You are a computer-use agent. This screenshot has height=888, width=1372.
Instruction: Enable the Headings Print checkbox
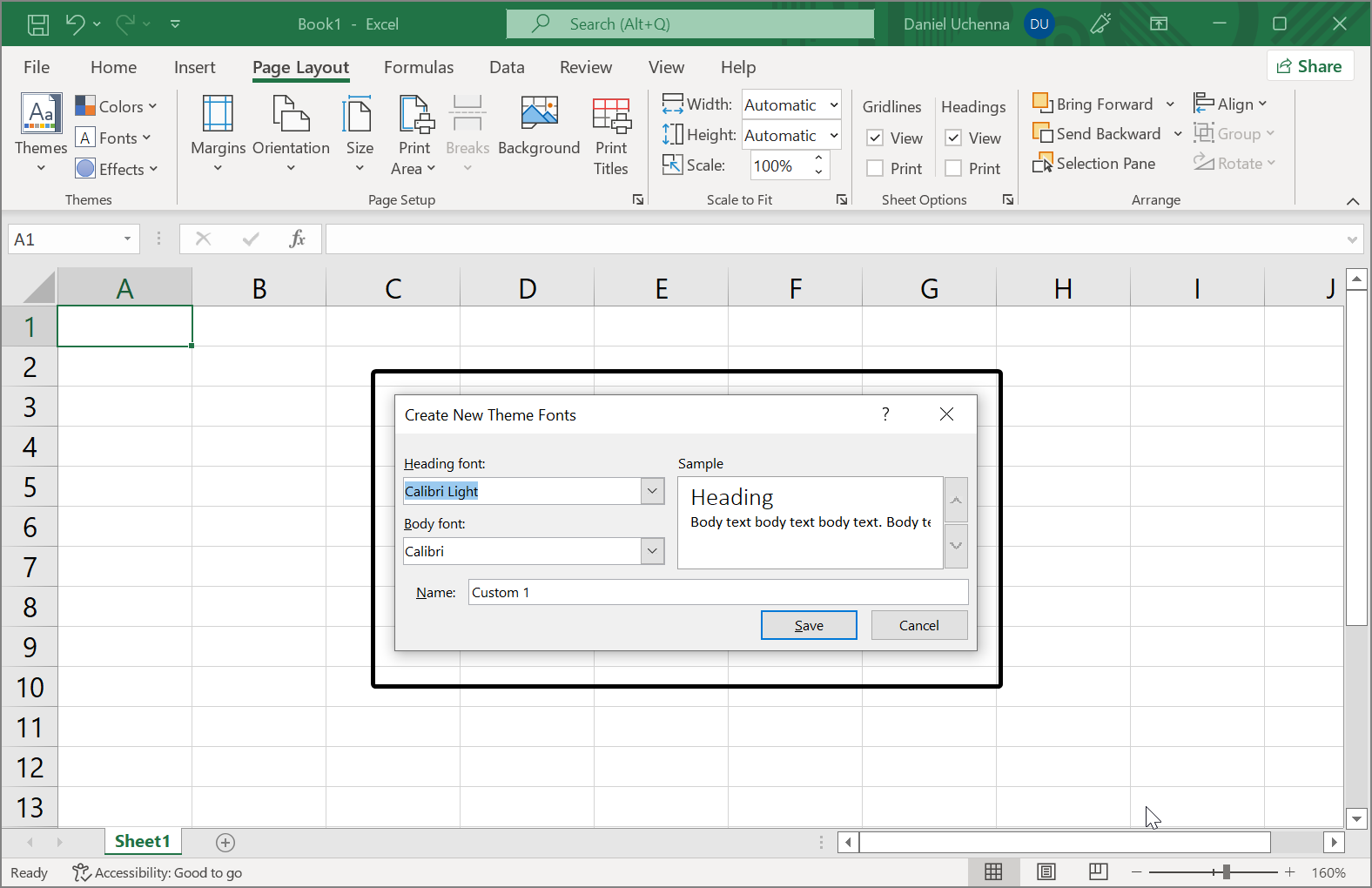pyautogui.click(x=954, y=169)
